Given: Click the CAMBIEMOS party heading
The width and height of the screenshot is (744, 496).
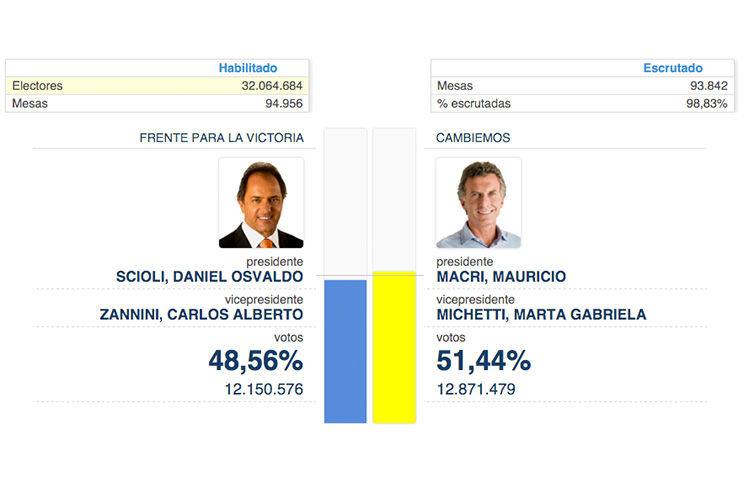Looking at the screenshot, I should (x=473, y=138).
